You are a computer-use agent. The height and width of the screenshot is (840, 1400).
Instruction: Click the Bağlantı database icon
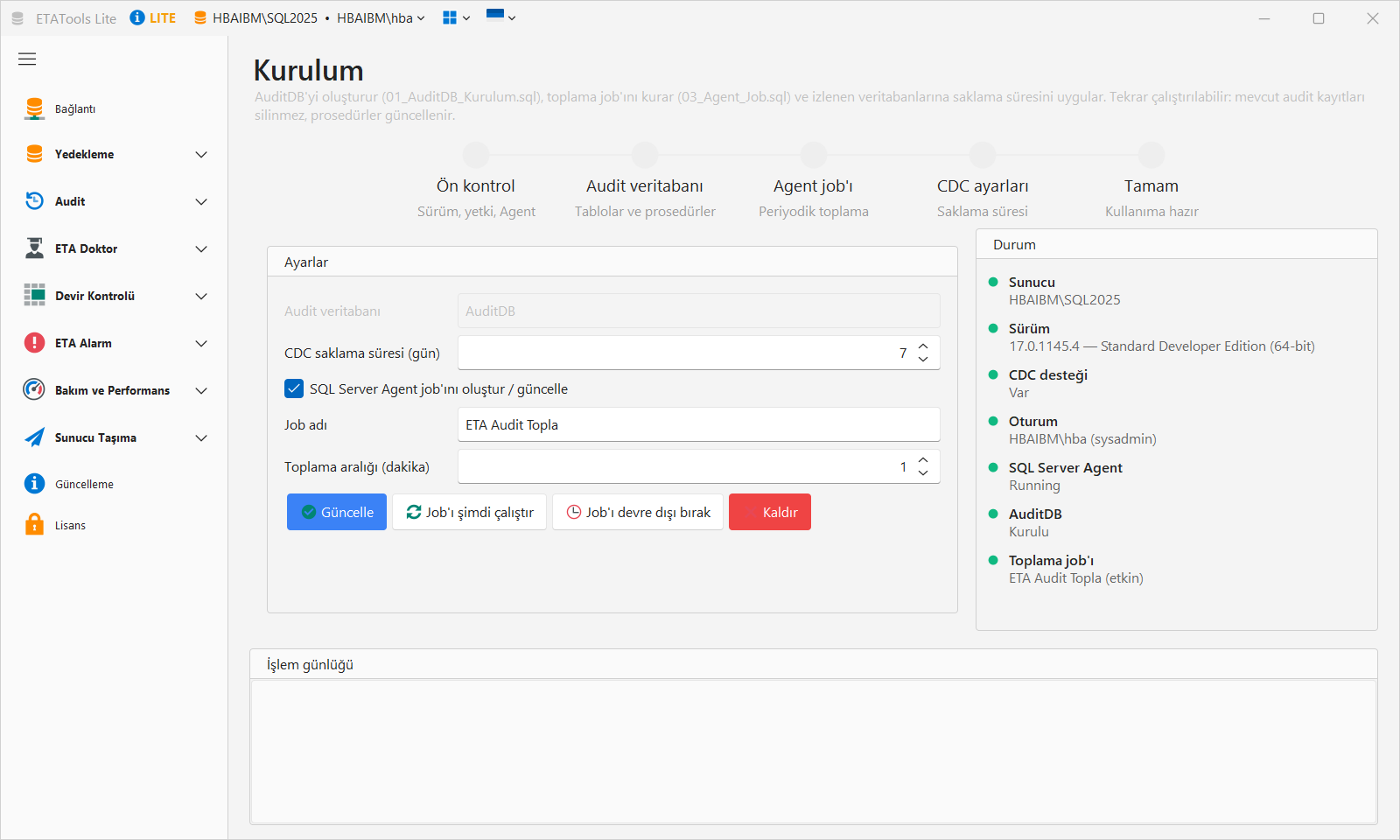coord(34,108)
